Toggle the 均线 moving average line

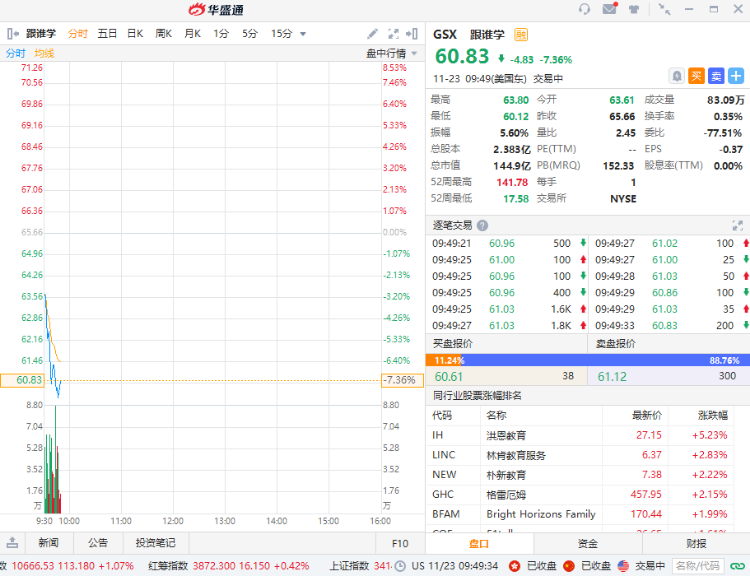(x=44, y=53)
